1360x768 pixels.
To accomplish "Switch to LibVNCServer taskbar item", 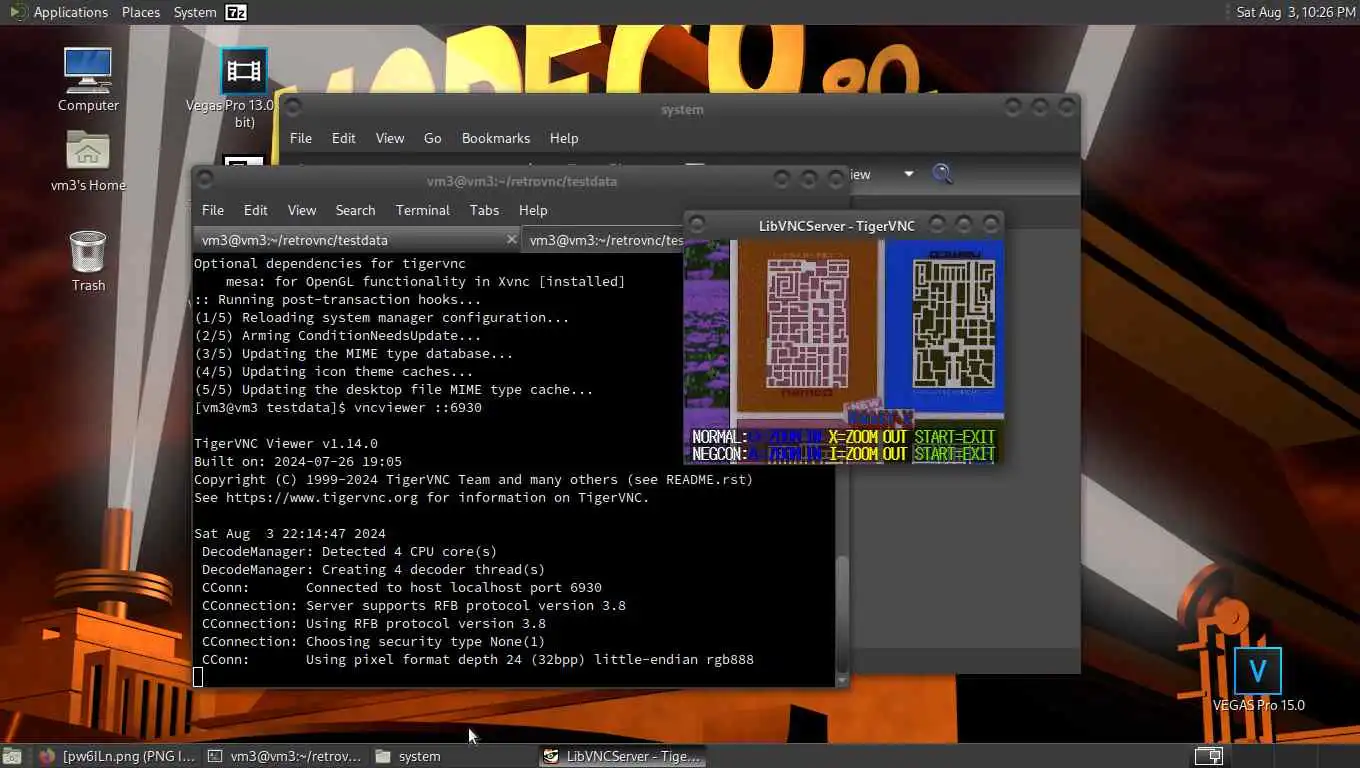I will (x=622, y=756).
